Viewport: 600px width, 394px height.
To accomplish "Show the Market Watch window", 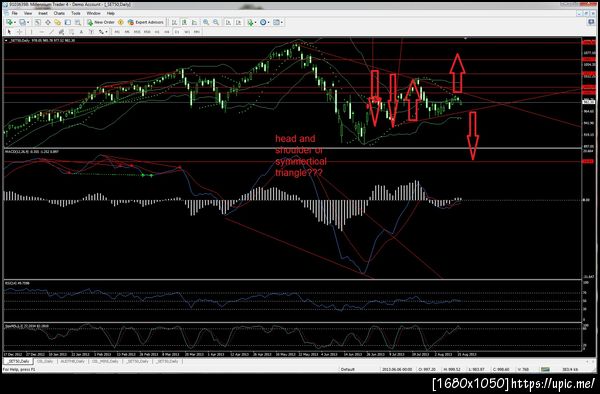I will coord(38,22).
